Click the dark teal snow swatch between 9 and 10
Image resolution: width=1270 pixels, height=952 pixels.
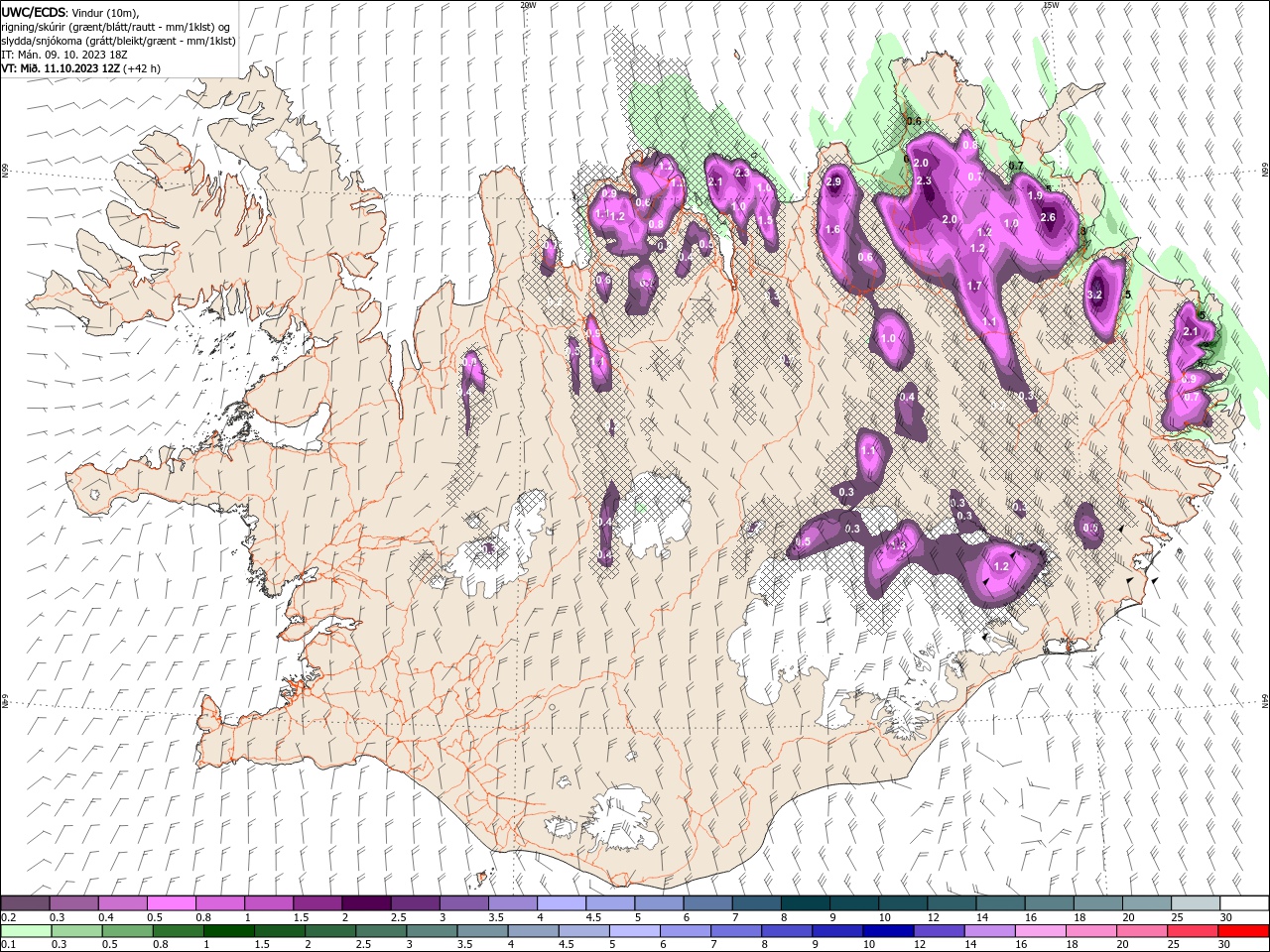(854, 903)
